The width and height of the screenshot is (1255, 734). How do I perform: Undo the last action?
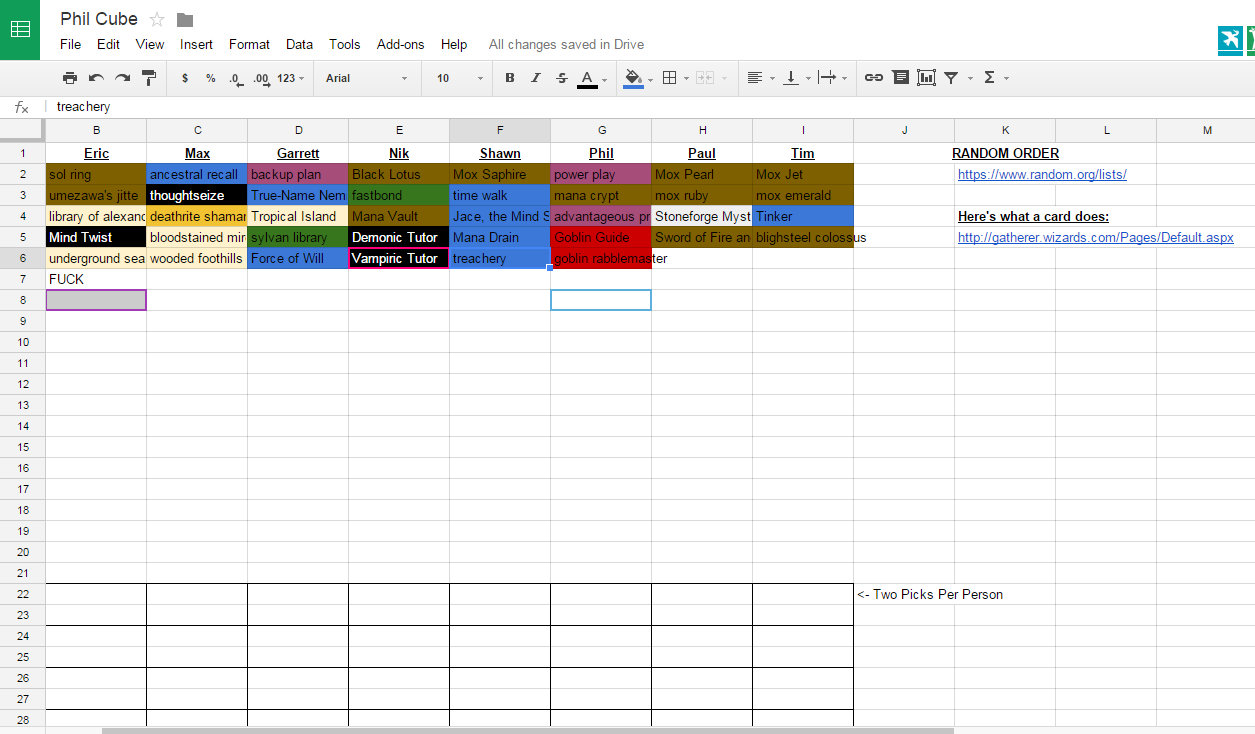click(x=96, y=78)
